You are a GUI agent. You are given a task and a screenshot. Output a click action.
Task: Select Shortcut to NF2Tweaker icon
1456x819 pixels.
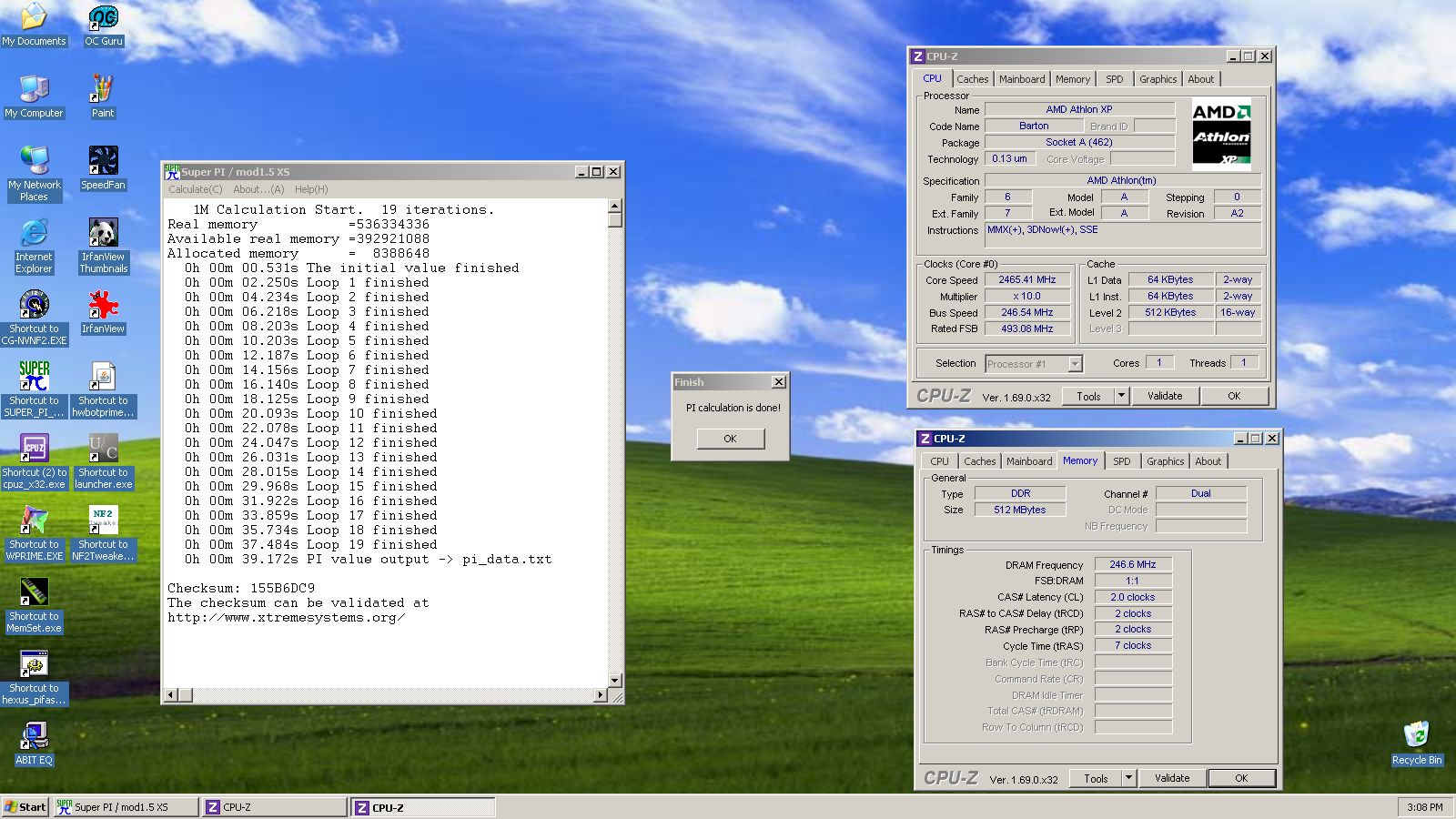(x=103, y=534)
